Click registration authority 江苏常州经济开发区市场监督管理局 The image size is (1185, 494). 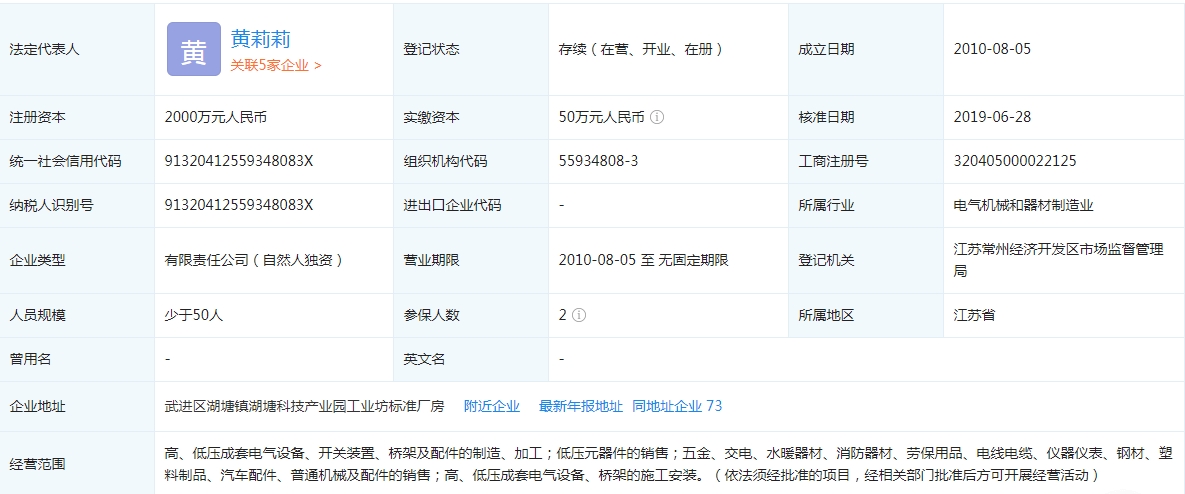(1058, 259)
